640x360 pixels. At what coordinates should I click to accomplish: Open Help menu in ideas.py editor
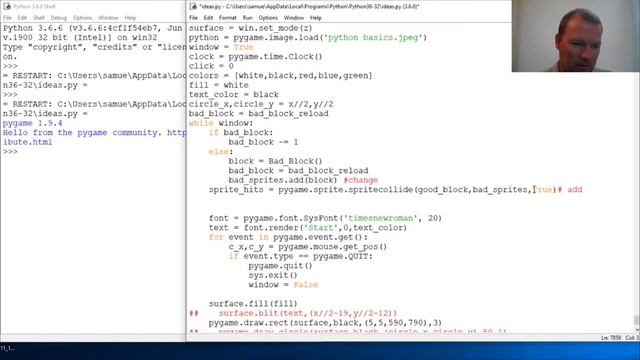pos(316,18)
